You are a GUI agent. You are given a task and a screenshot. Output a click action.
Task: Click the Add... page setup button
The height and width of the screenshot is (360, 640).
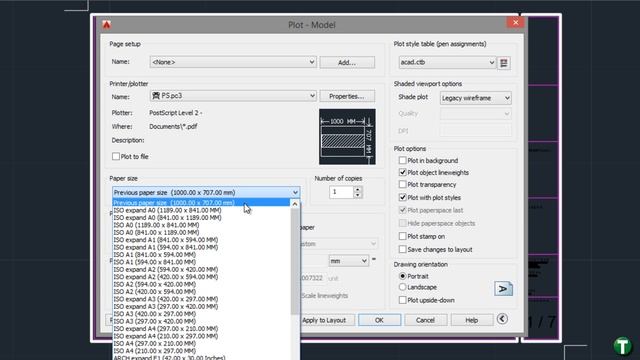pos(347,62)
